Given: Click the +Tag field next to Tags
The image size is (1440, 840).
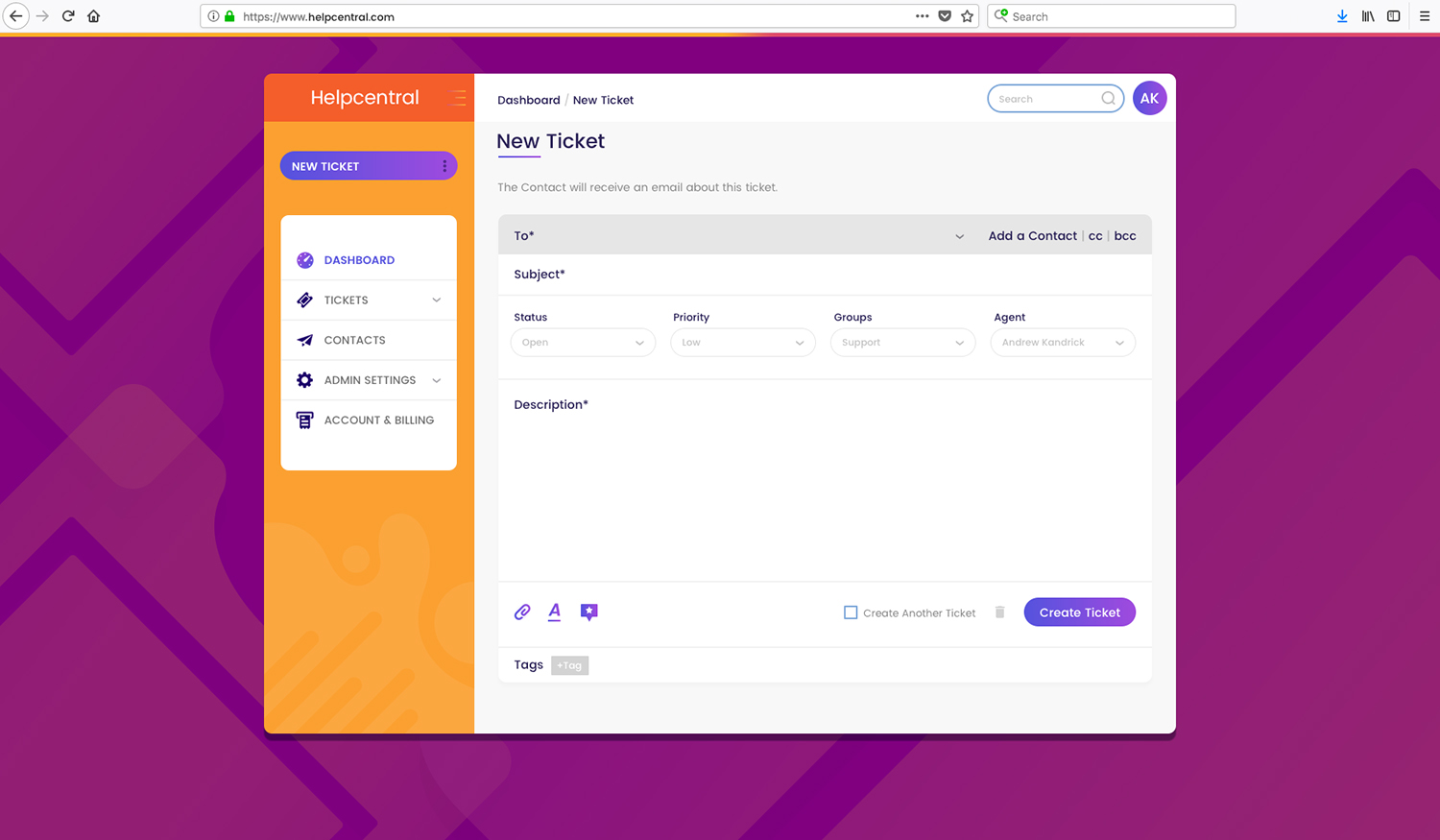Looking at the screenshot, I should [569, 664].
